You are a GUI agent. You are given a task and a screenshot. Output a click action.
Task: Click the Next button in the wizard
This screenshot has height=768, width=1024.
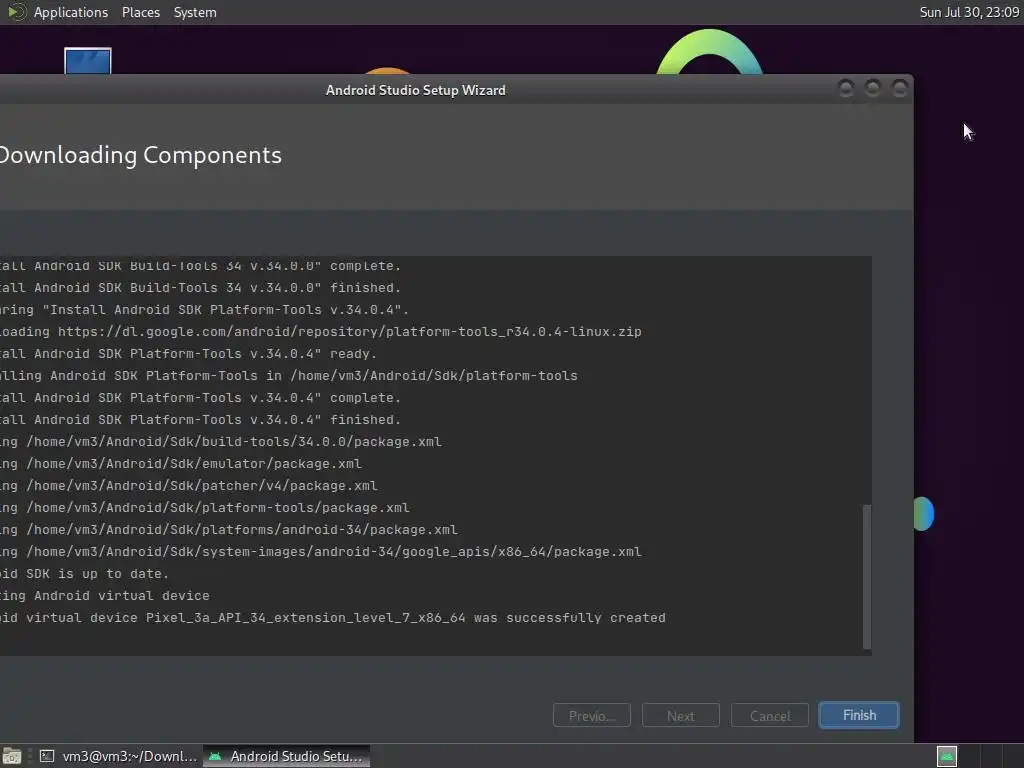point(680,716)
